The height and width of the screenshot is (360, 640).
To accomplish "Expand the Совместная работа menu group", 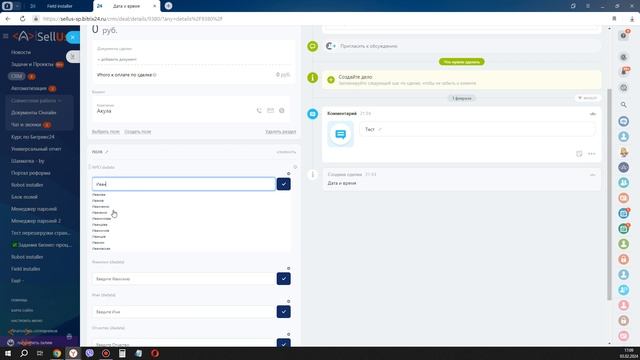I will pos(36,100).
